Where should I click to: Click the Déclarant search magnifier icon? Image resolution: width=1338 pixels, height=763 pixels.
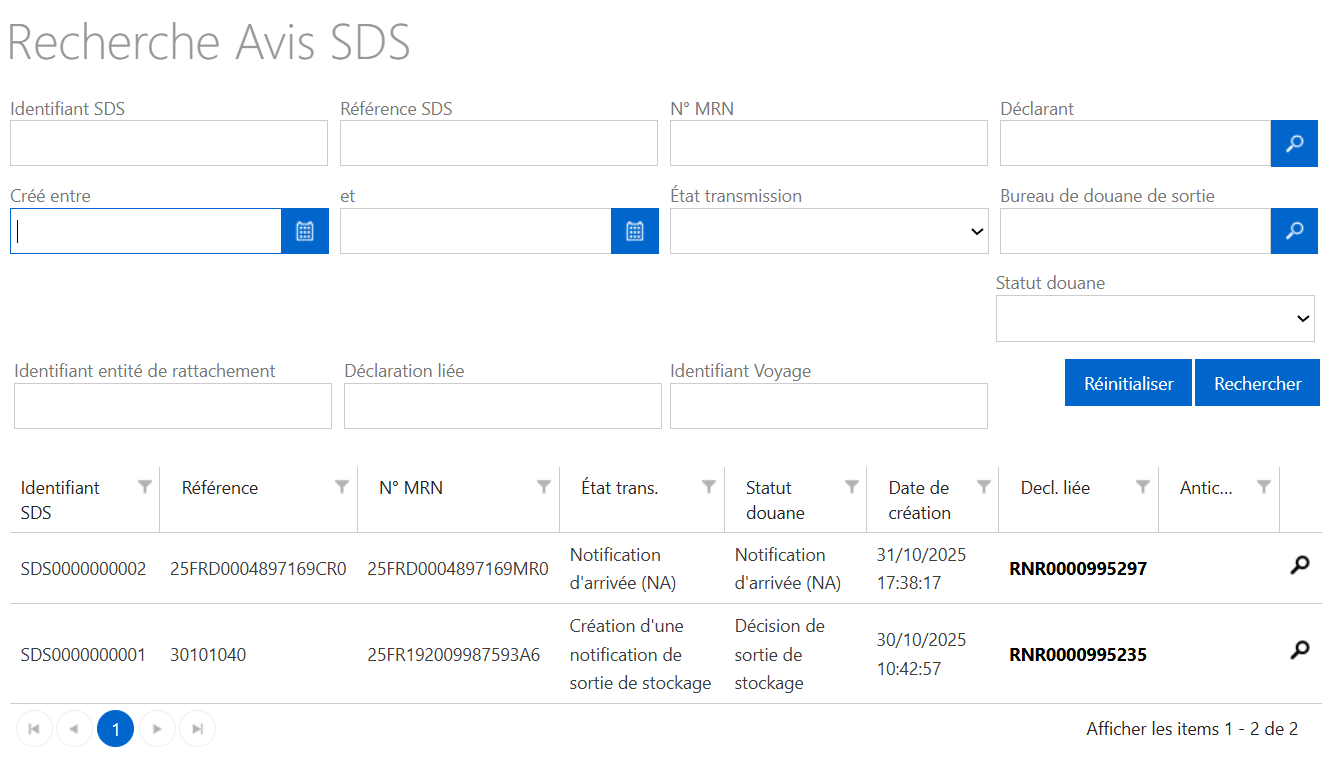tap(1294, 143)
